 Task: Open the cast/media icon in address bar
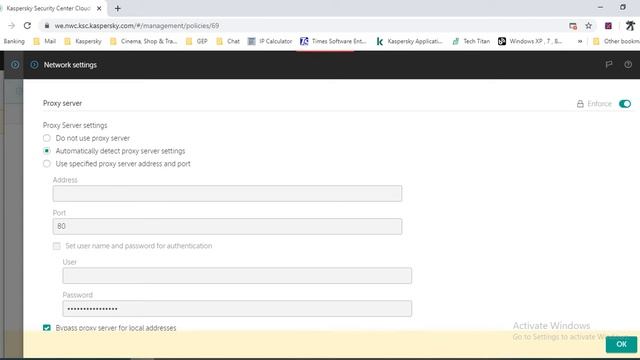click(573, 26)
